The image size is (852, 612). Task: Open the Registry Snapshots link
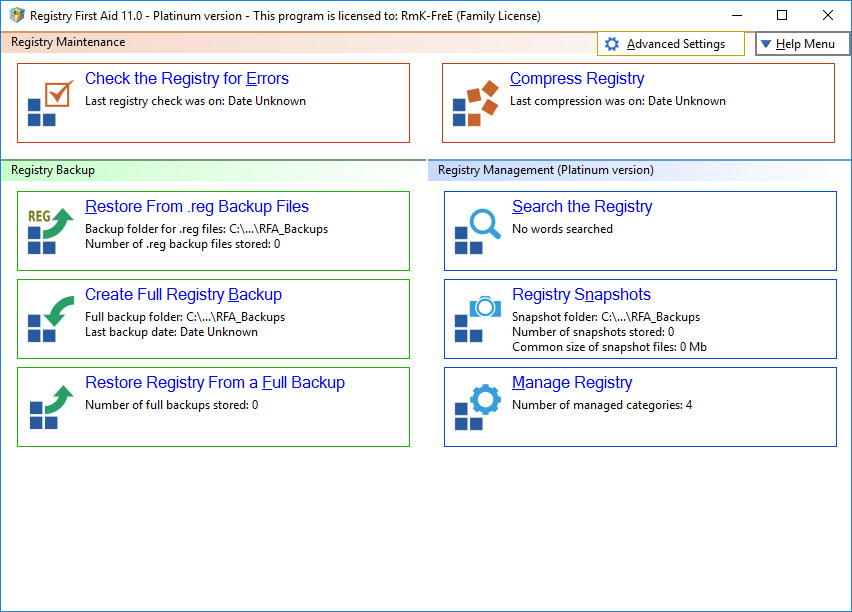(581, 295)
